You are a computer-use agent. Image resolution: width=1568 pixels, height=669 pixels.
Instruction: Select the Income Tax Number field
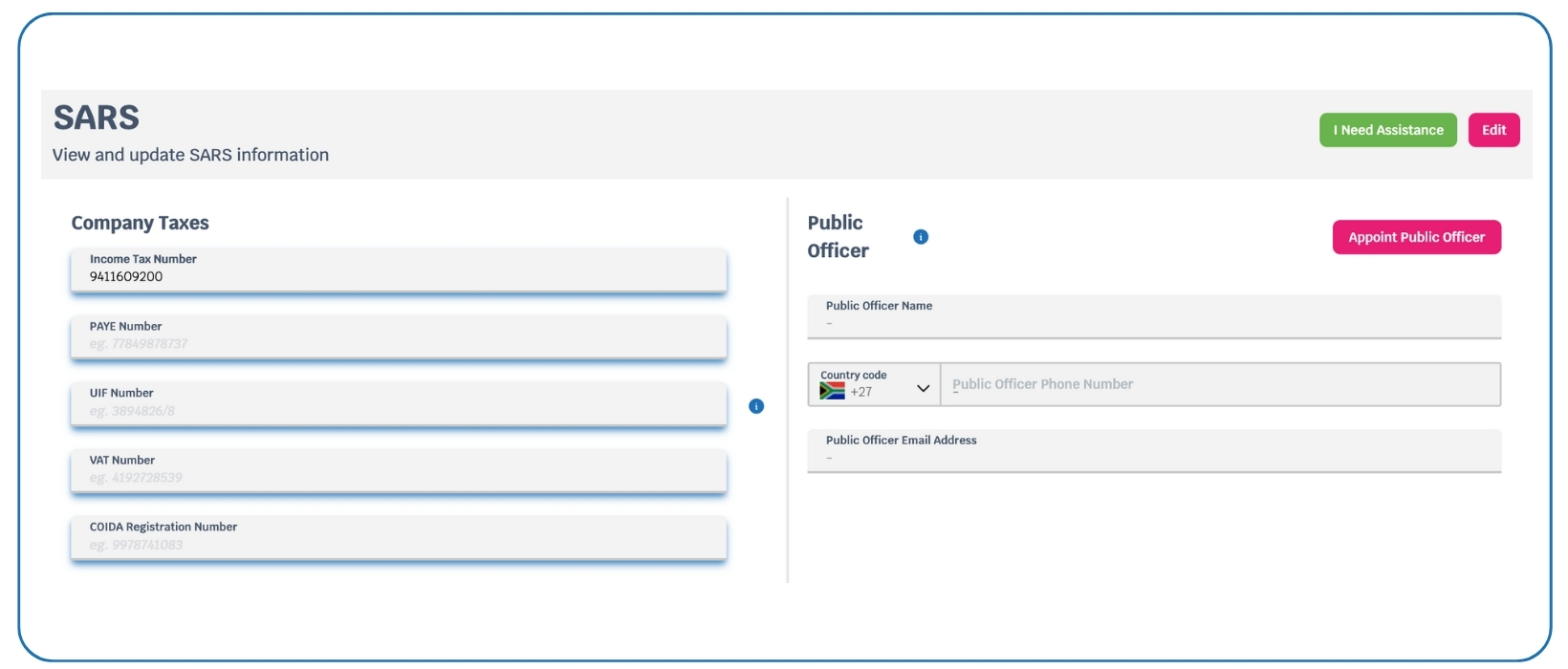click(x=399, y=270)
